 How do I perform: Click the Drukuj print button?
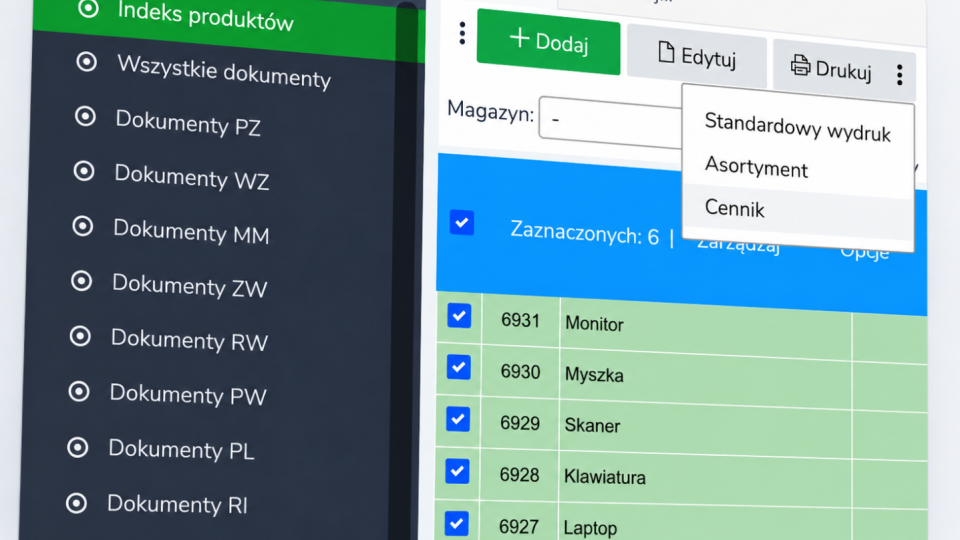tap(830, 69)
